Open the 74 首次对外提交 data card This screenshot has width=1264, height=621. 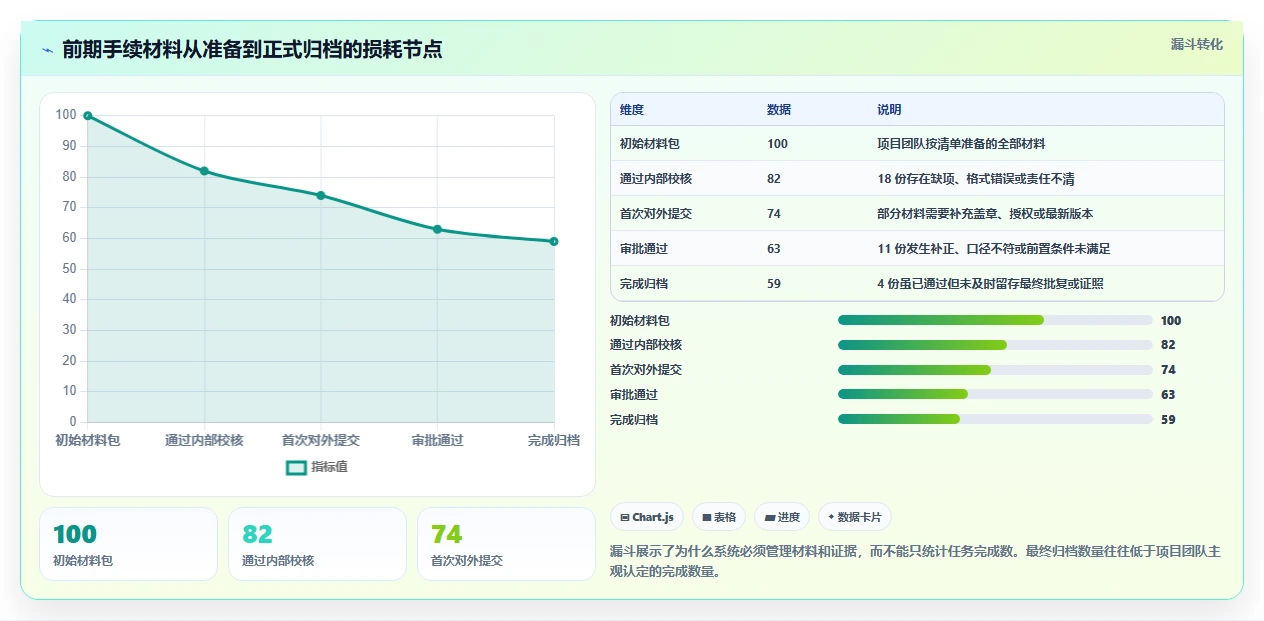[x=506, y=544]
